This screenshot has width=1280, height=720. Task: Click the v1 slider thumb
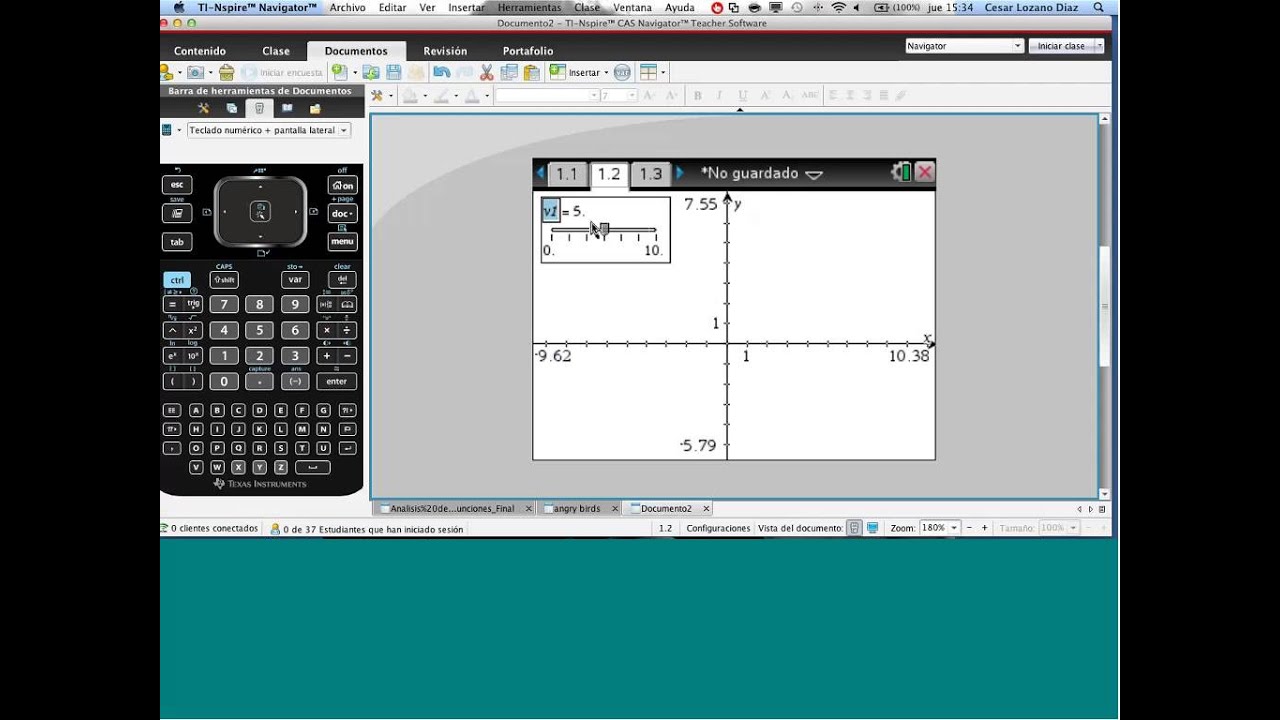click(604, 229)
